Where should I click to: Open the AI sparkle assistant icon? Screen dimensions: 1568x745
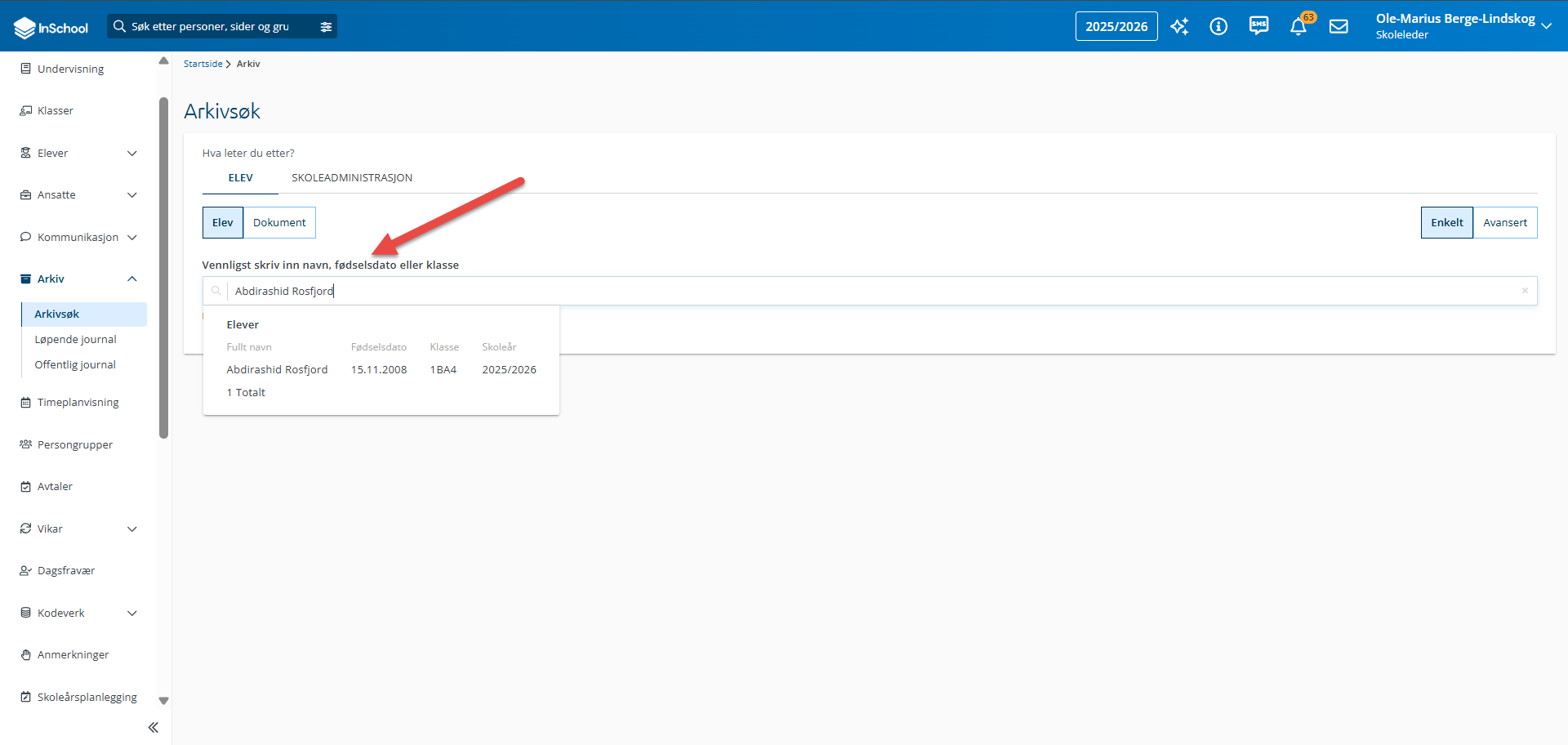coord(1179,26)
